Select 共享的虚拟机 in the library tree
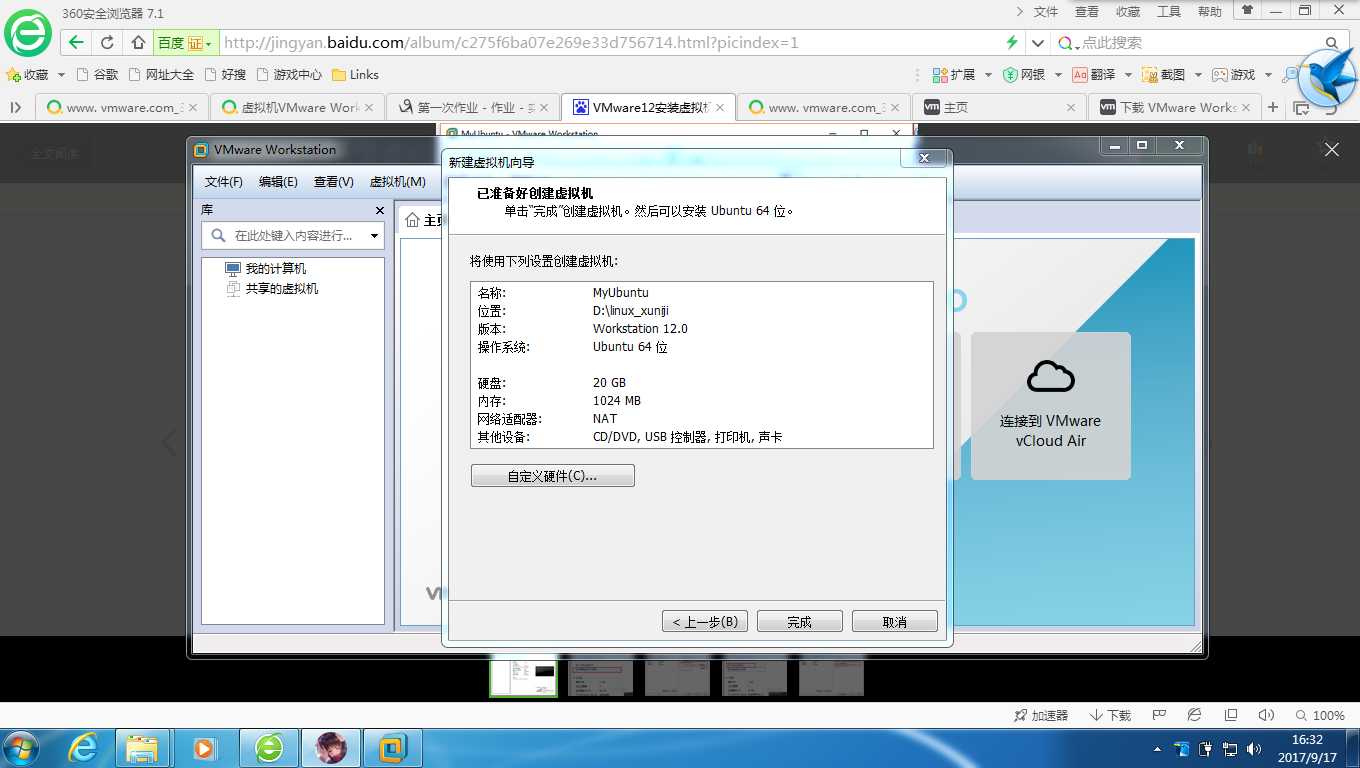 [x=272, y=289]
